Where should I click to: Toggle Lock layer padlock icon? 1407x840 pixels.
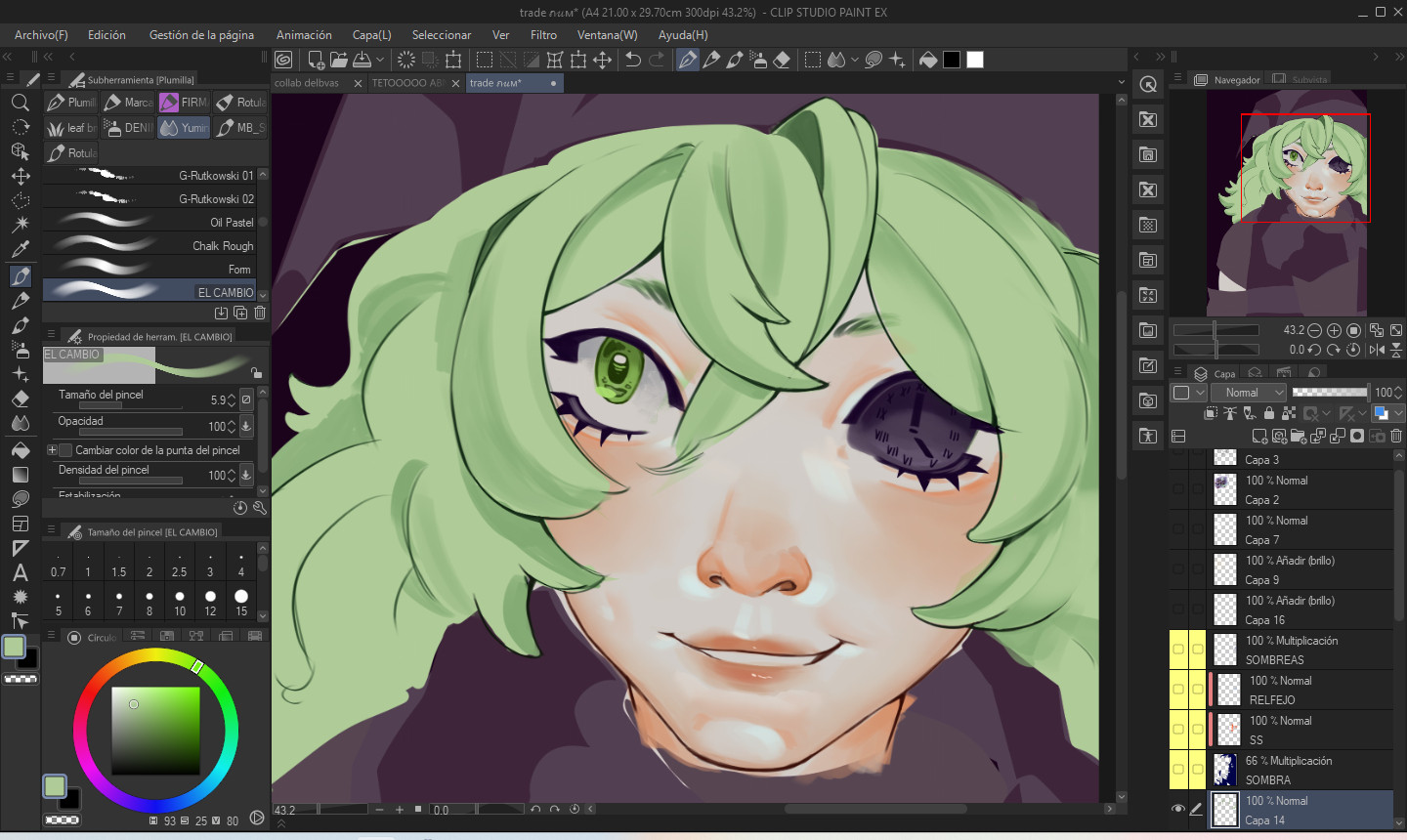pos(1269,414)
